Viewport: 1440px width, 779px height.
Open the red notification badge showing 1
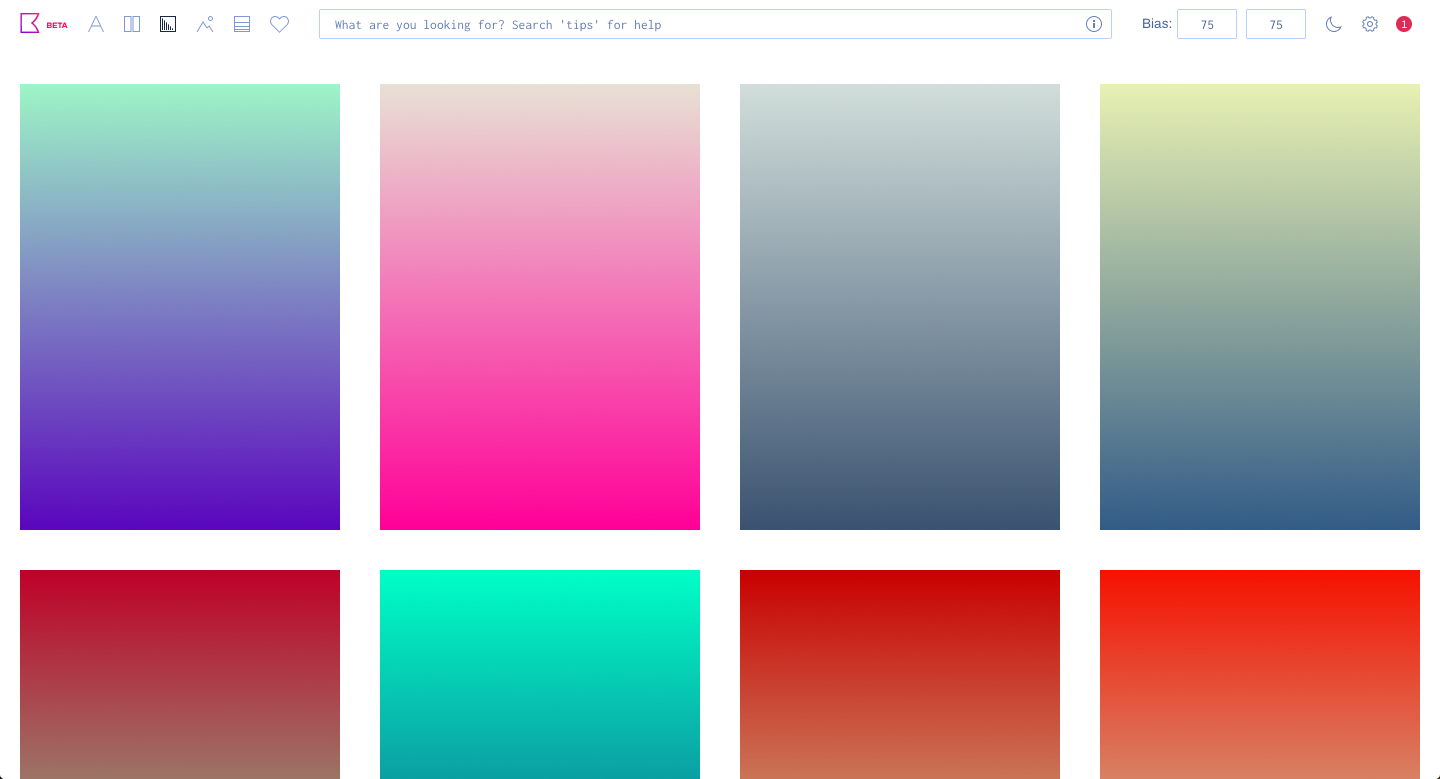coord(1404,24)
